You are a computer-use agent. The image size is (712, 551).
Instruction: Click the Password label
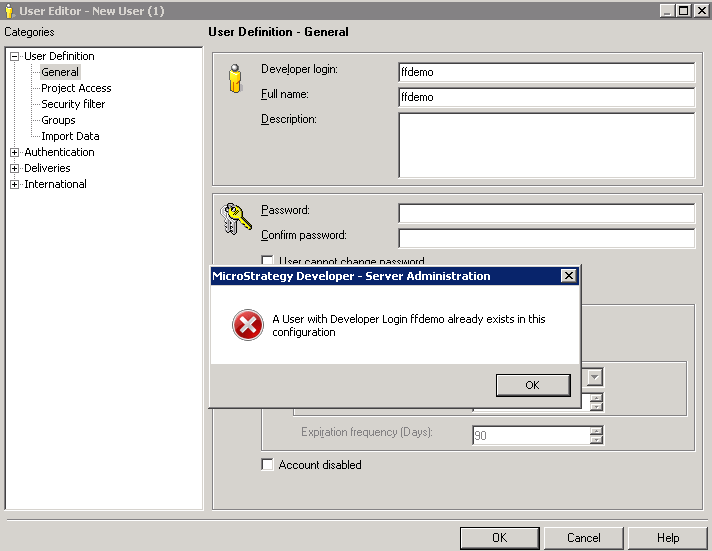click(x=285, y=210)
